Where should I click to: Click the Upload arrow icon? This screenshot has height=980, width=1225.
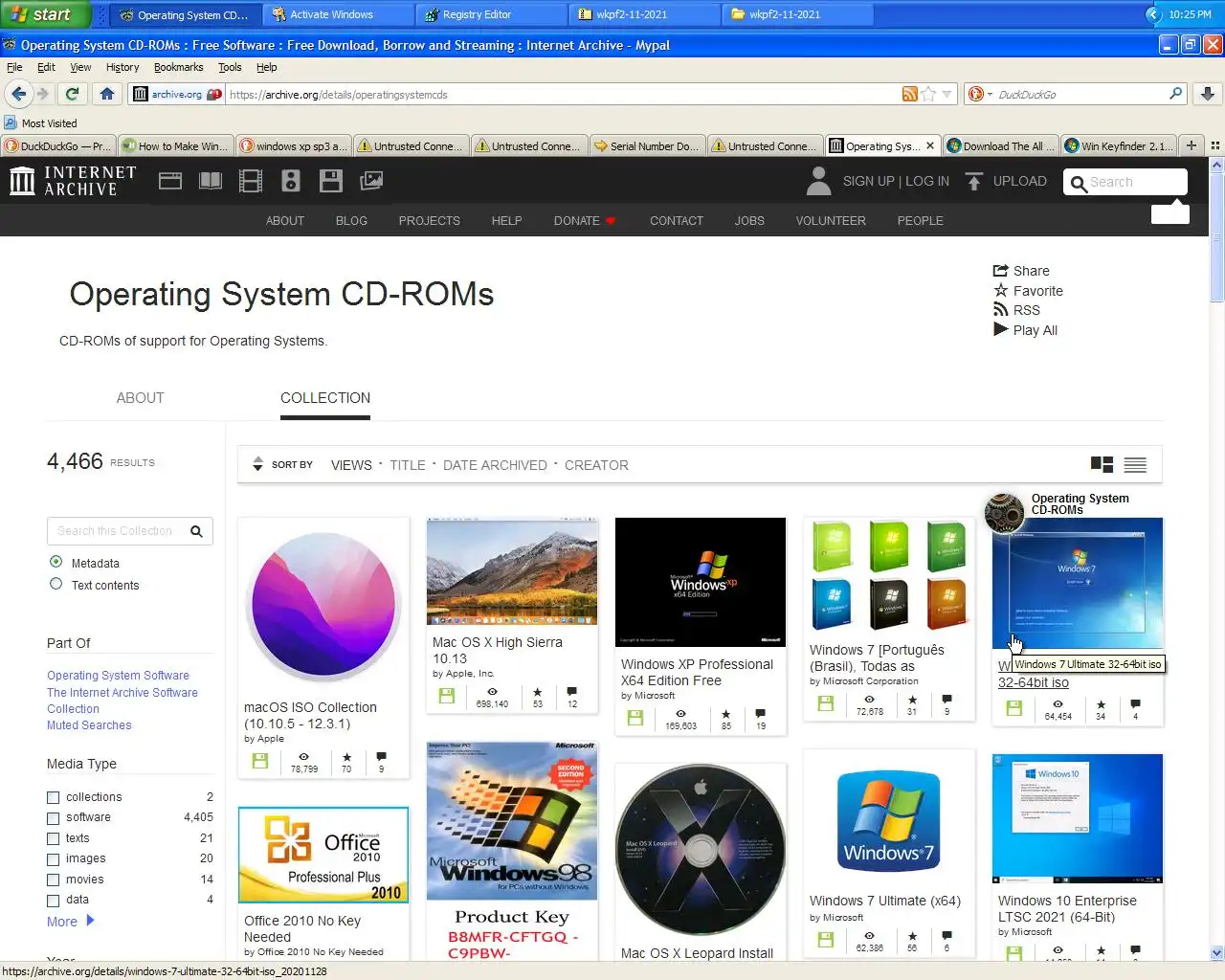[974, 181]
